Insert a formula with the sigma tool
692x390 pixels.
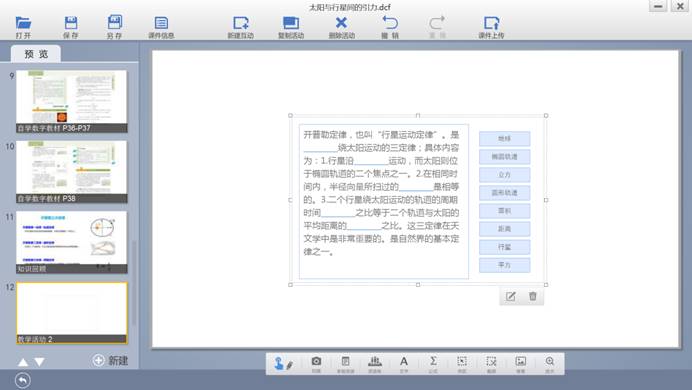pyautogui.click(x=433, y=364)
